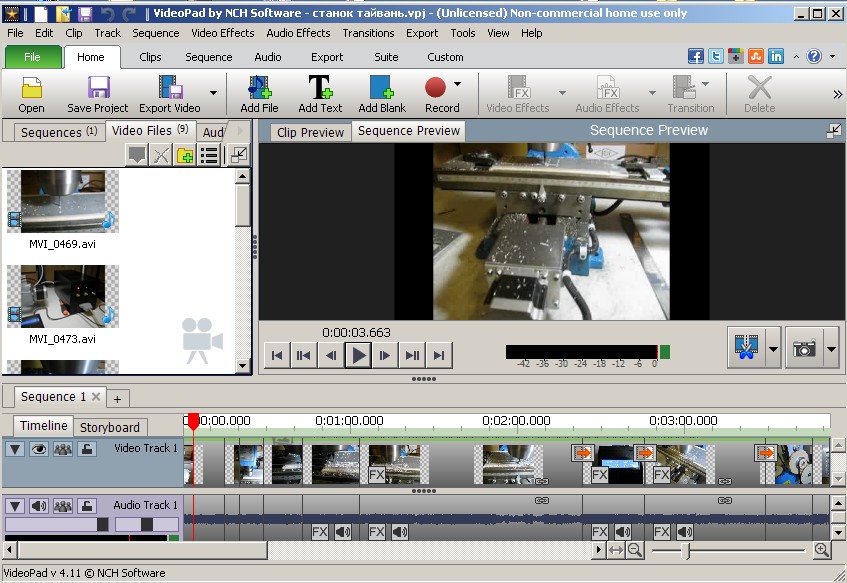This screenshot has width=847, height=583.
Task: Toggle group icon on Video Track 1
Action: tap(63, 449)
